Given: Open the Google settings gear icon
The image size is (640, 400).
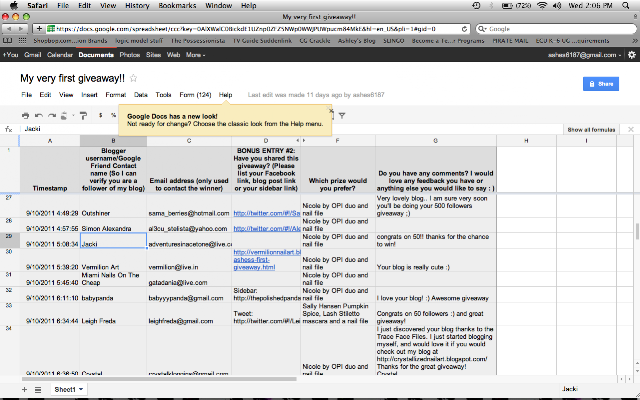Looking at the screenshot, I should (x=631, y=55).
